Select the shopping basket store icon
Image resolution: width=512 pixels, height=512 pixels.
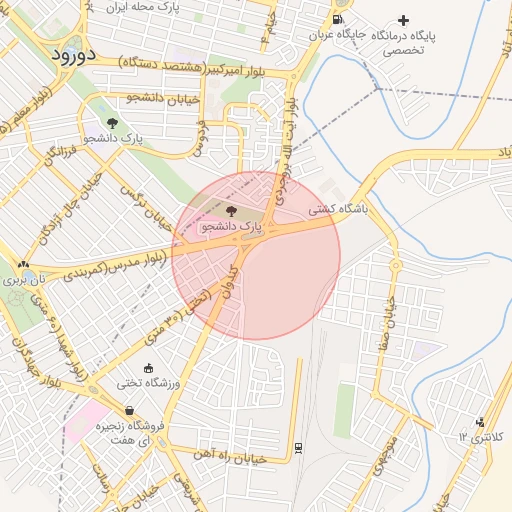coord(130,411)
